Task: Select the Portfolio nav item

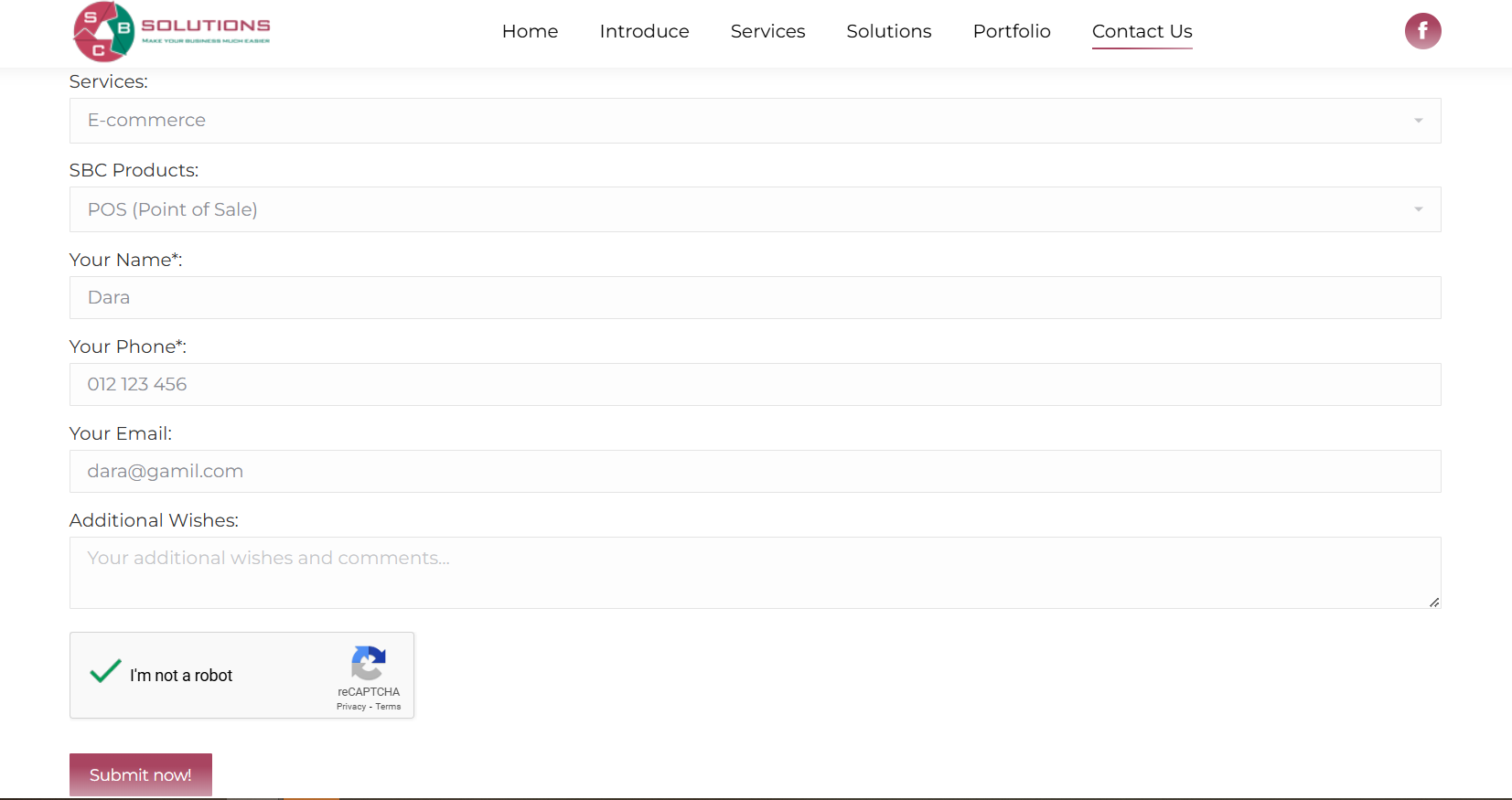Action: (1012, 31)
